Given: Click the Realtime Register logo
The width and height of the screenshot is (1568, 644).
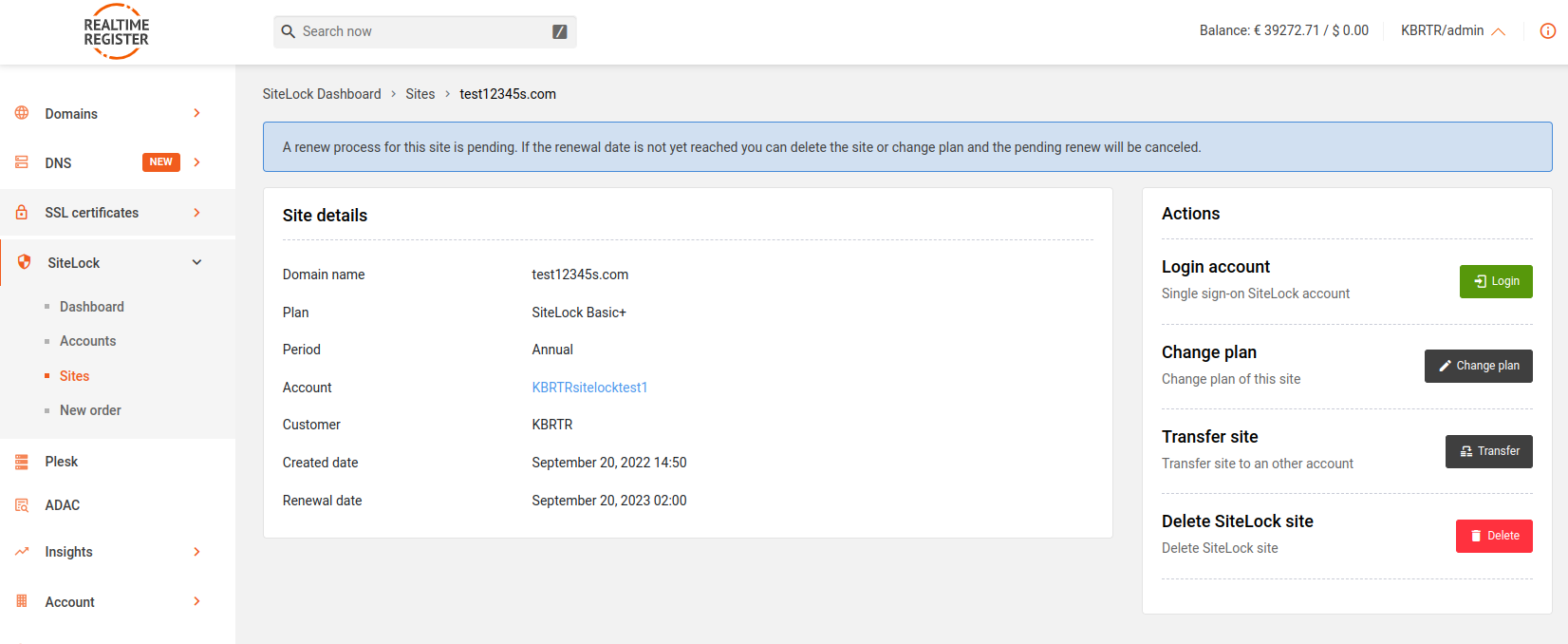Looking at the screenshot, I should [x=116, y=32].
